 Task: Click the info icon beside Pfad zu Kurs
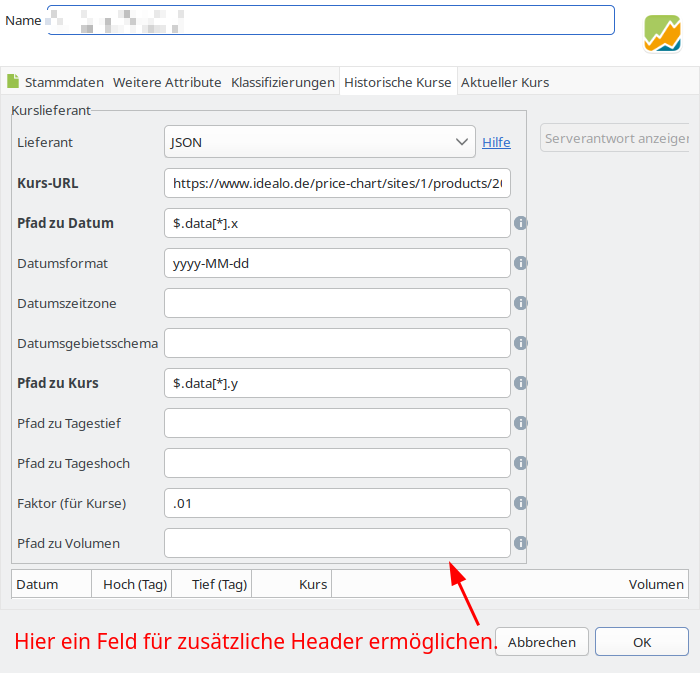pos(520,383)
